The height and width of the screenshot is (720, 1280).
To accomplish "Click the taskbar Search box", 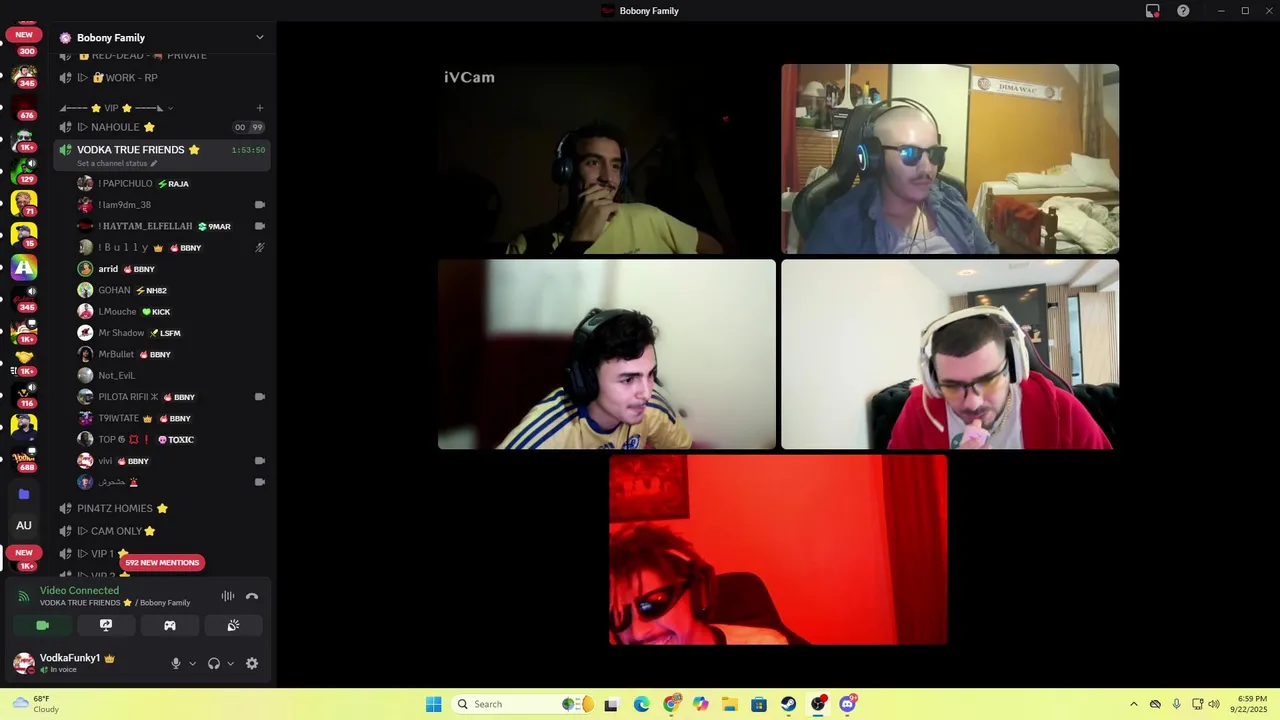I will click(525, 704).
